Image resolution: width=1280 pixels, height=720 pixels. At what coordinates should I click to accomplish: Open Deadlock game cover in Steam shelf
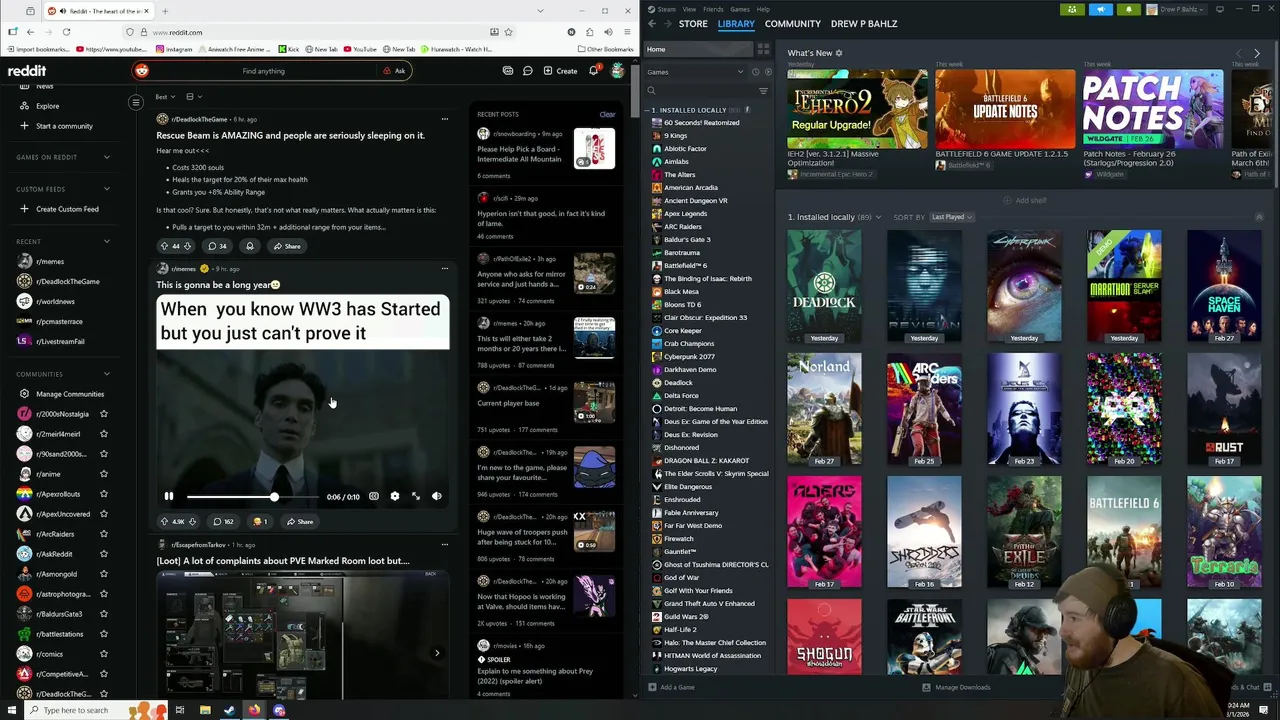(x=824, y=286)
